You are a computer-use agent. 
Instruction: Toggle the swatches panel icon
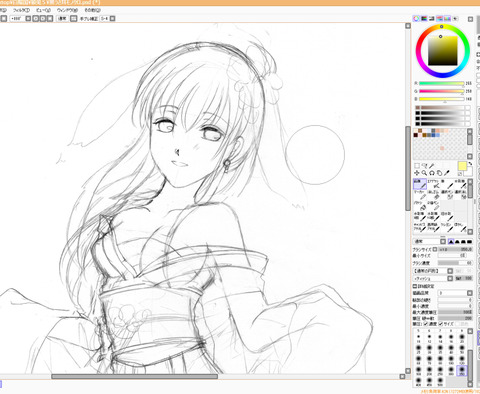[x=447, y=19]
